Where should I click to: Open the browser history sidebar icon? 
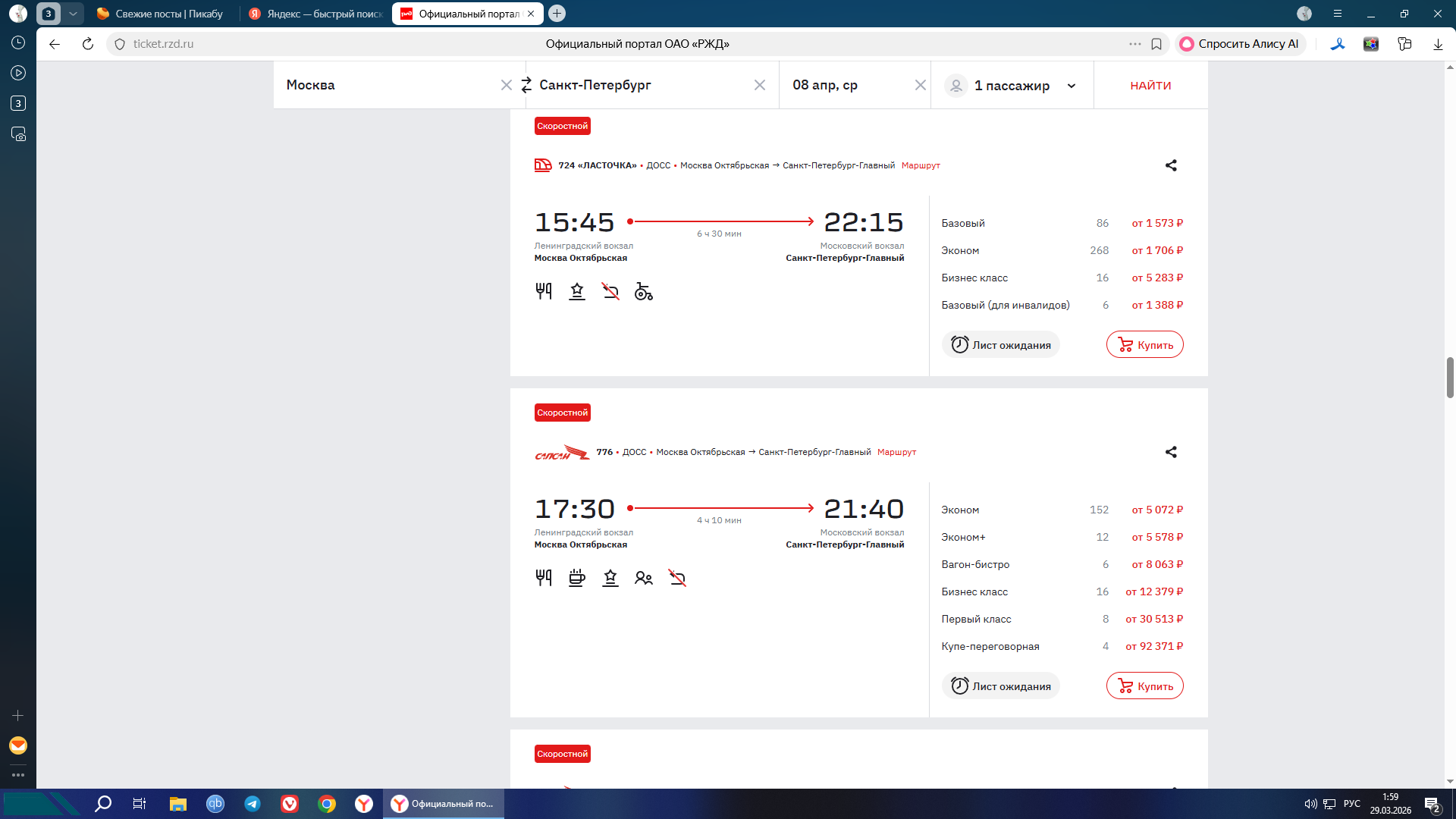[18, 43]
